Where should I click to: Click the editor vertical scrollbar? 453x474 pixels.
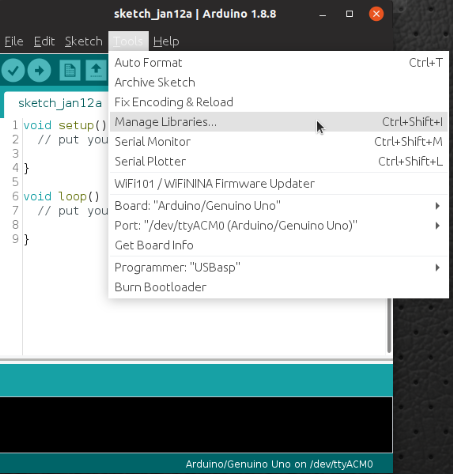coord(389,325)
